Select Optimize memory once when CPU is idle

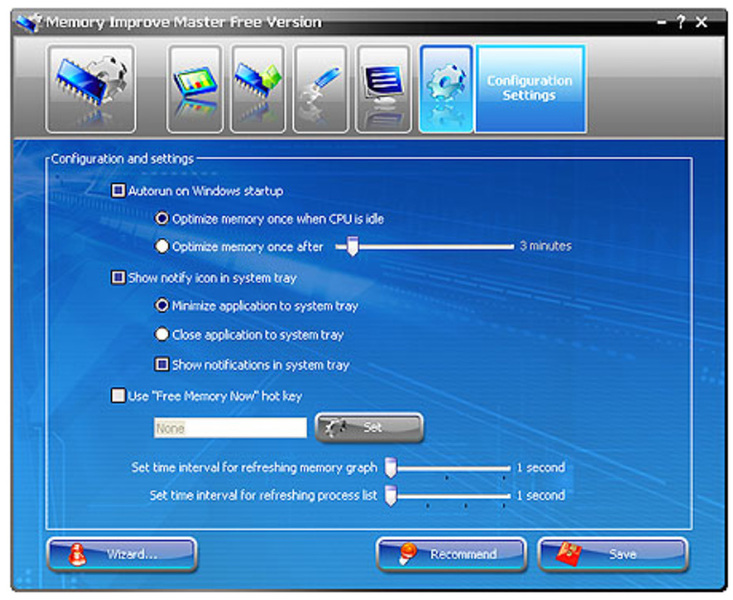point(162,218)
